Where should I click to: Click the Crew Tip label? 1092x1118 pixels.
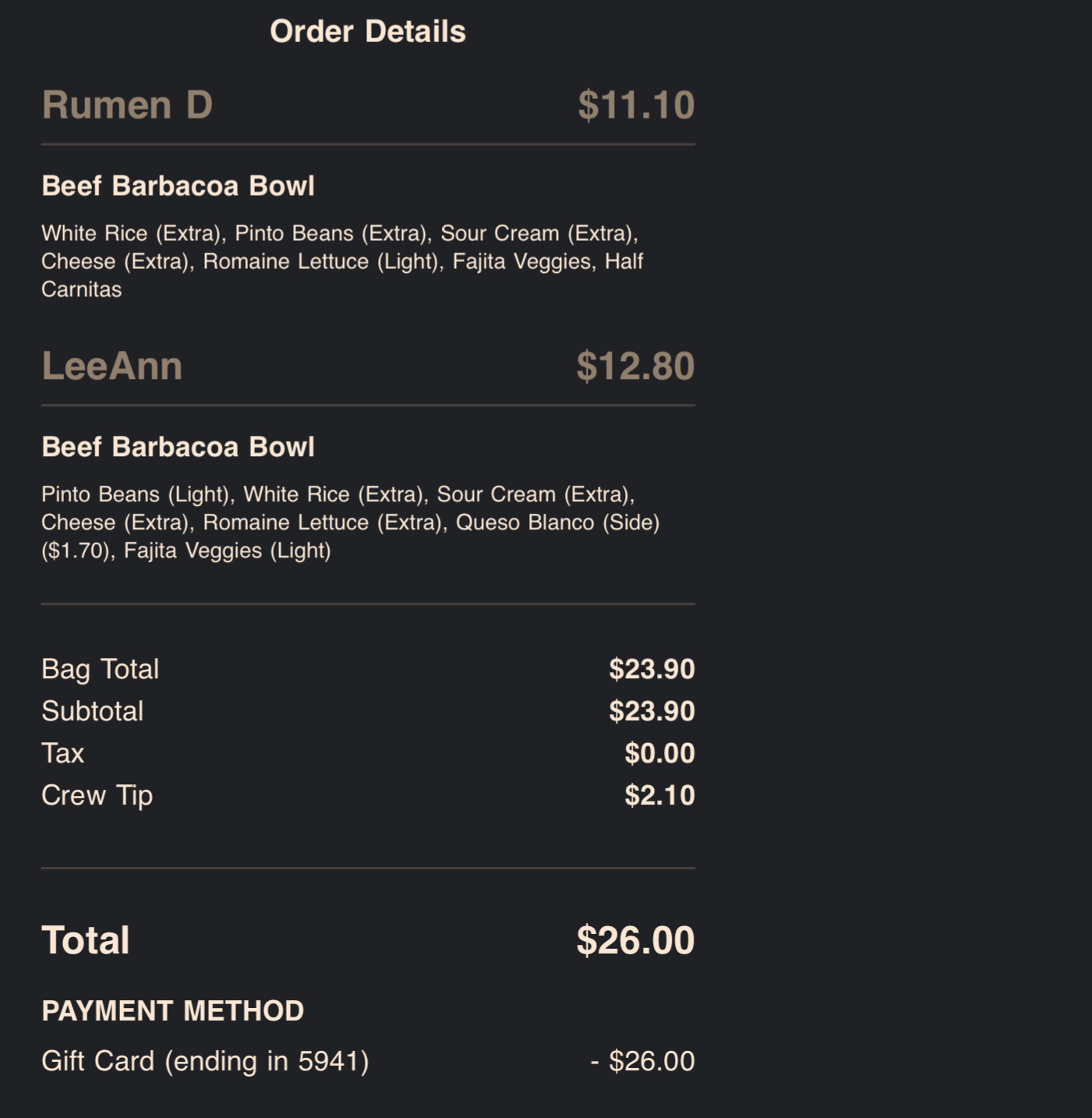coord(97,796)
